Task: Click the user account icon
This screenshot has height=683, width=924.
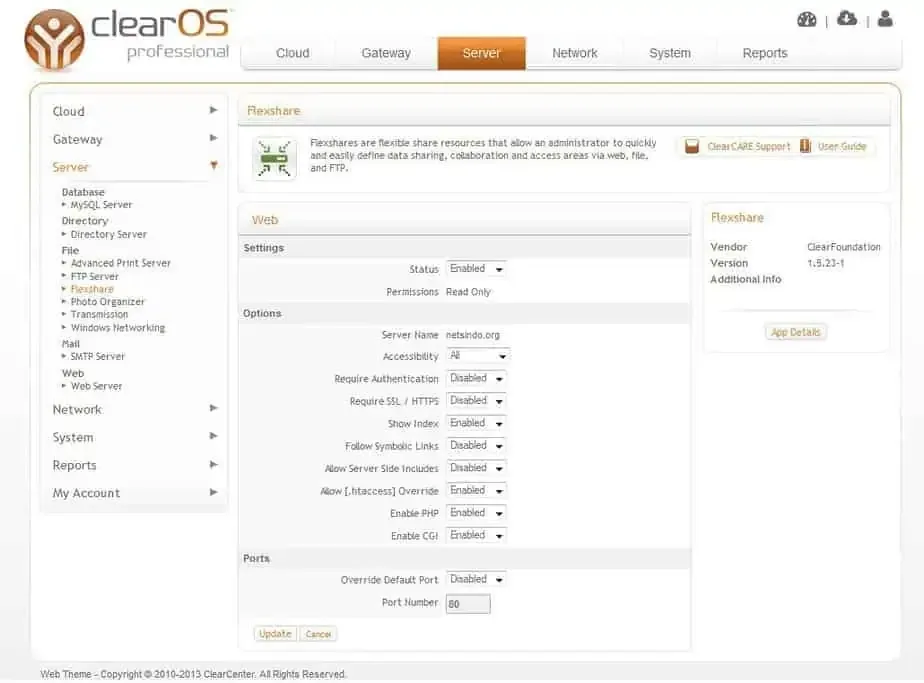Action: coord(885,19)
